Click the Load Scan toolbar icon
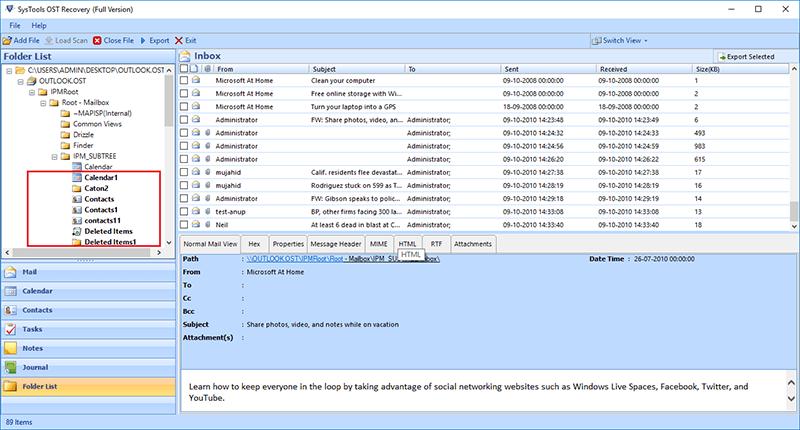 [x=49, y=40]
